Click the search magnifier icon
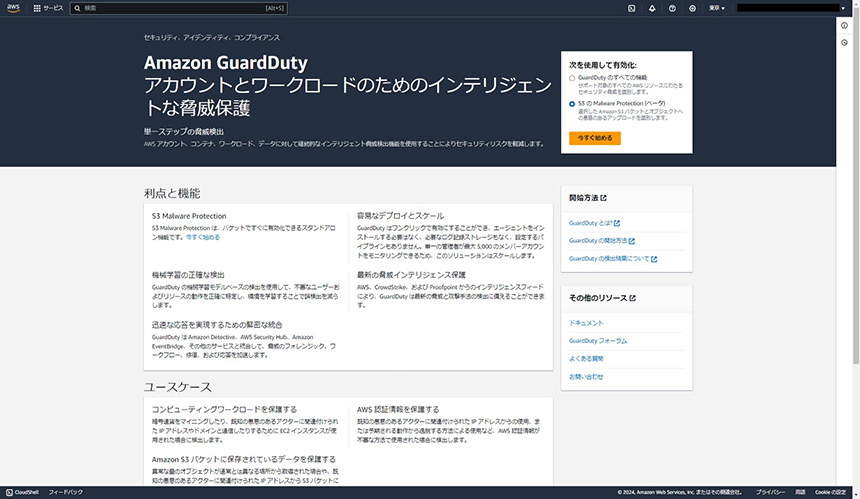Viewport: 860px width, 499px height. [x=77, y=8]
